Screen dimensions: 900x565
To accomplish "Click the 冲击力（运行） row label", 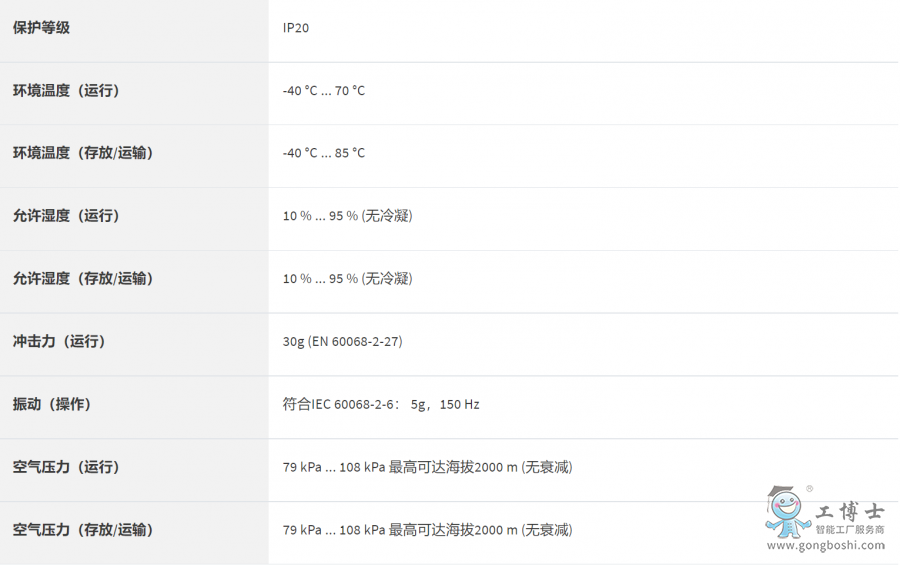I will (58, 342).
